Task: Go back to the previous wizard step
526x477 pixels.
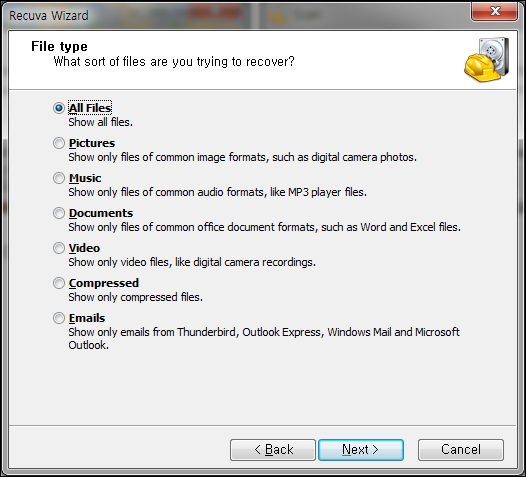Action: [273, 450]
